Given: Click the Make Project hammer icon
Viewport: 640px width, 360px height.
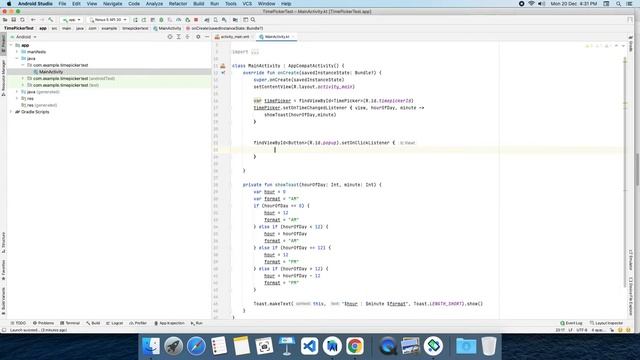Looking at the screenshot, I should (51, 20).
